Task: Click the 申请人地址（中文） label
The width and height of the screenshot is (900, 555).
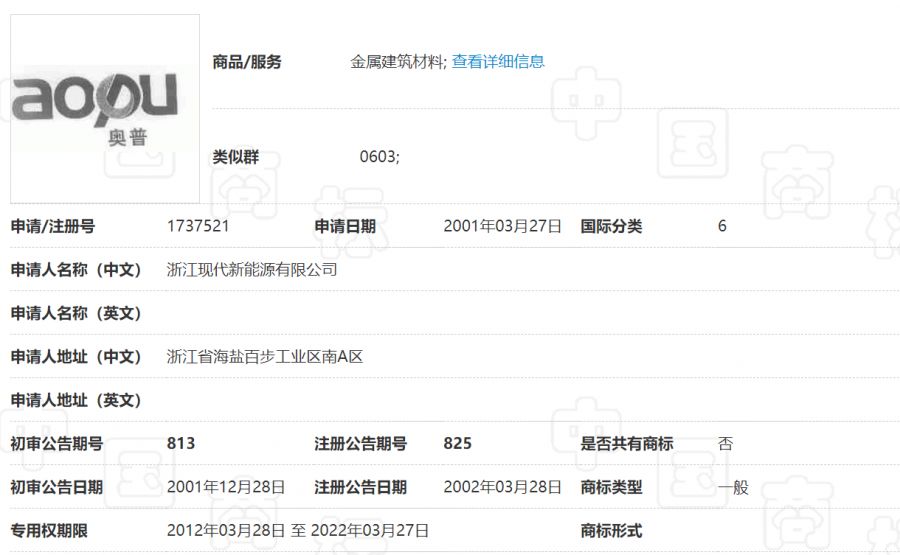Action: click(x=76, y=357)
